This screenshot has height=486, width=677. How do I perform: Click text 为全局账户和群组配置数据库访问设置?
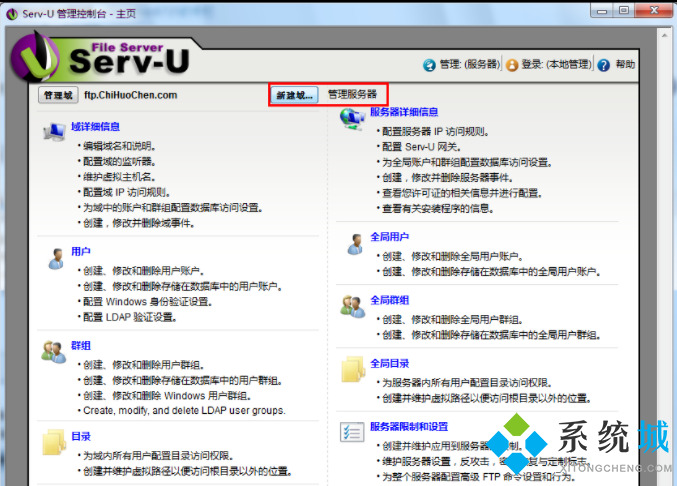[x=467, y=163]
